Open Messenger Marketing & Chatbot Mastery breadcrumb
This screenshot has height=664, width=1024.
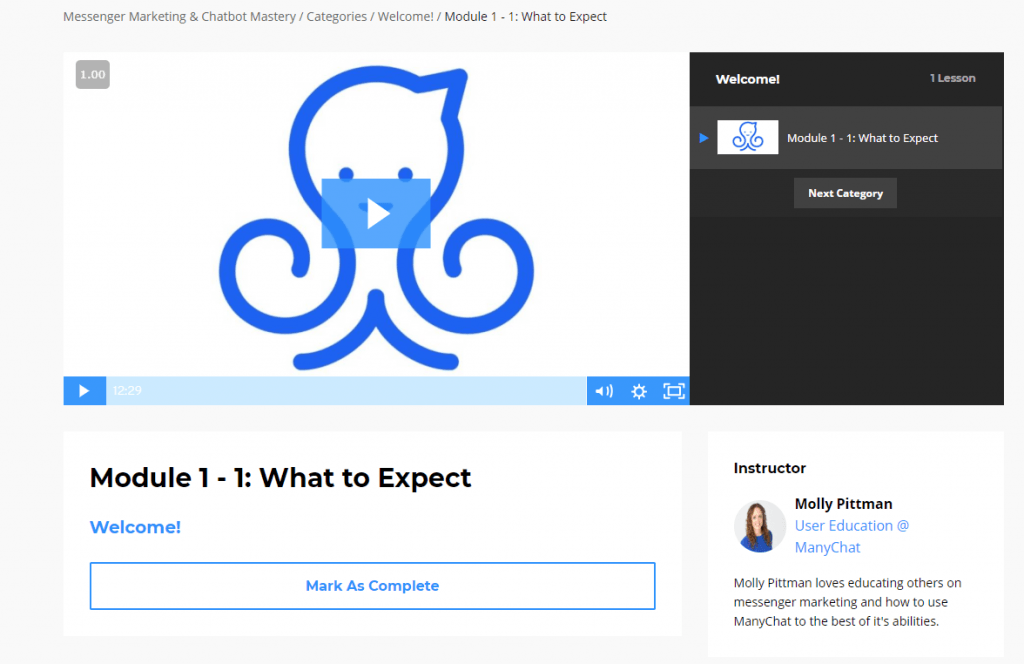180,17
